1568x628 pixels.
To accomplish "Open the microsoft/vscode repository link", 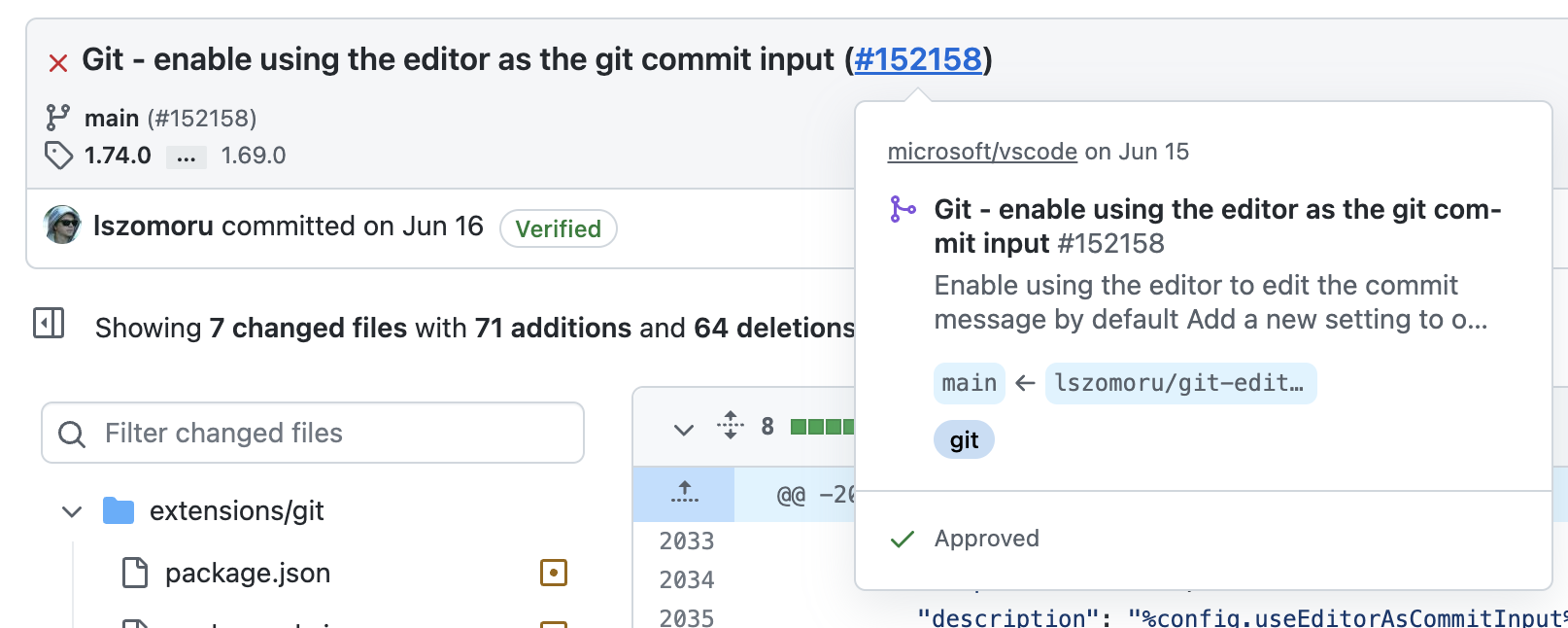I will click(981, 151).
